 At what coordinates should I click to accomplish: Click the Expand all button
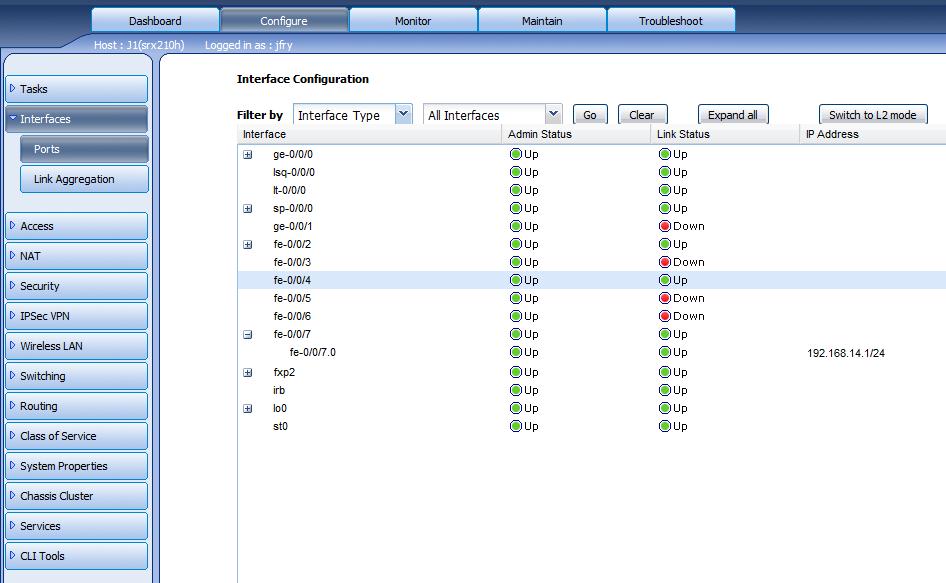(733, 115)
